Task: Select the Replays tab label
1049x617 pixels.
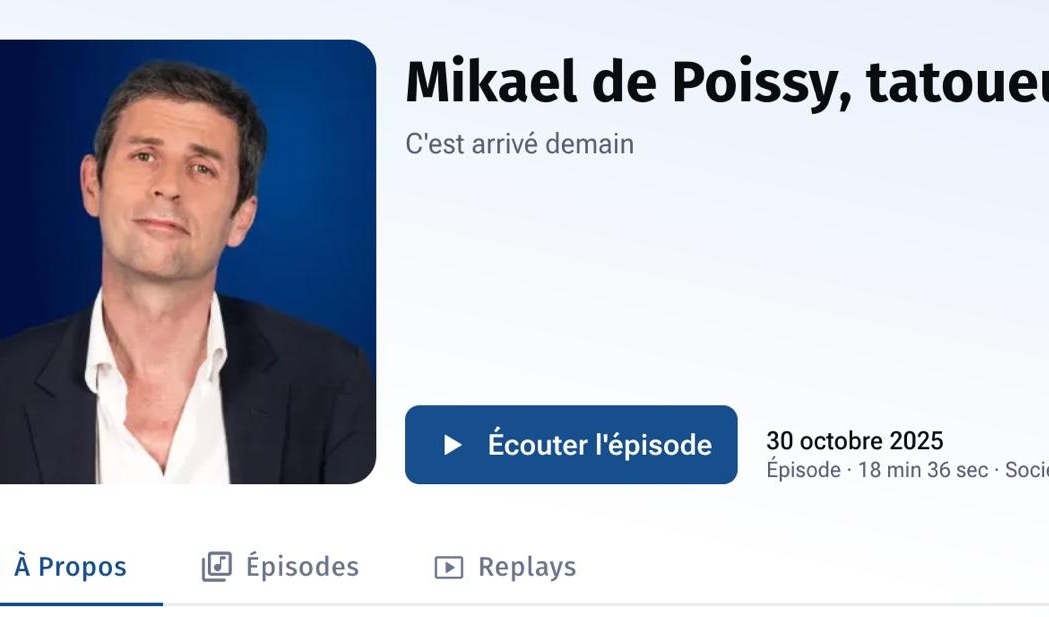Action: pos(527,567)
